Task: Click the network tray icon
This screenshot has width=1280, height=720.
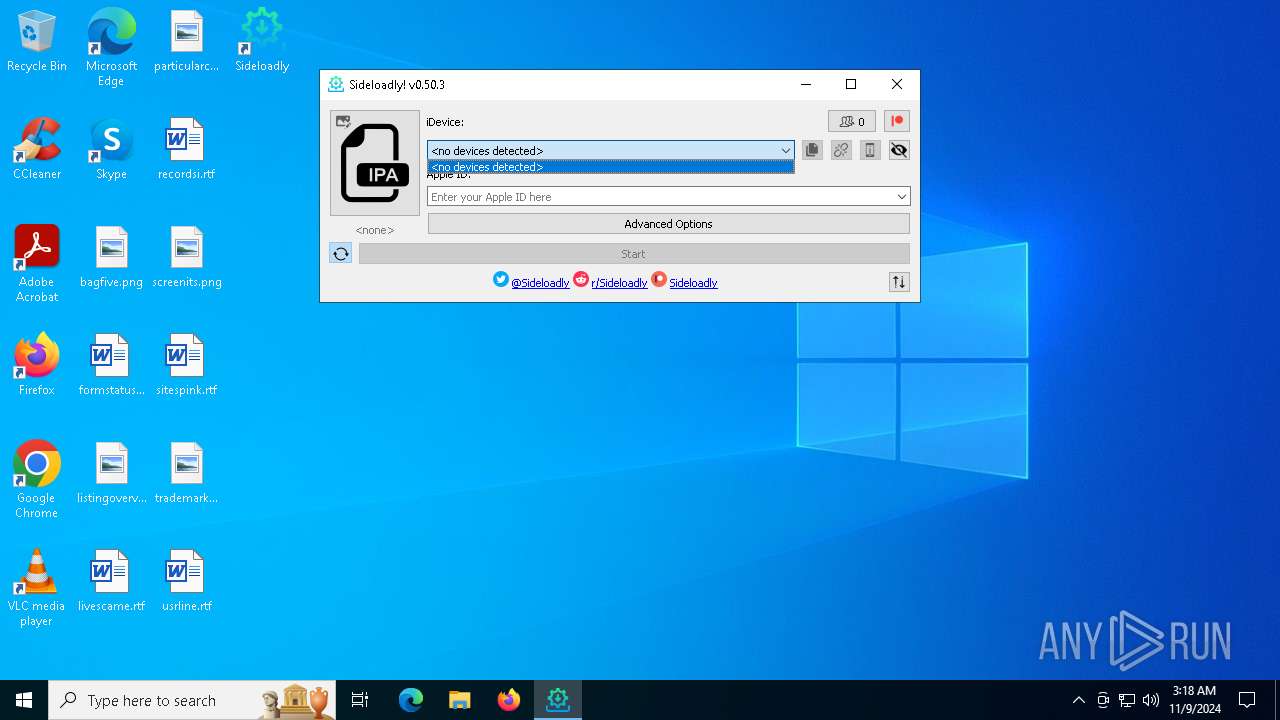Action: [x=1127, y=700]
